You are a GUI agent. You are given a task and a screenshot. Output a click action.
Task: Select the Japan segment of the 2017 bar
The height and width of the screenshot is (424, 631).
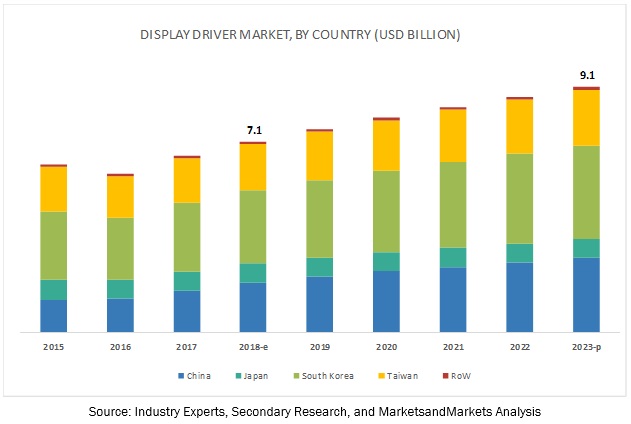[x=186, y=281]
